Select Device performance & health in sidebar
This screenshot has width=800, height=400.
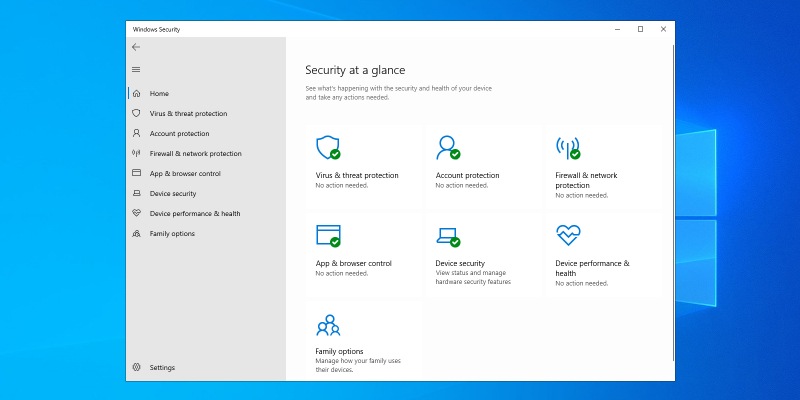[x=195, y=213]
